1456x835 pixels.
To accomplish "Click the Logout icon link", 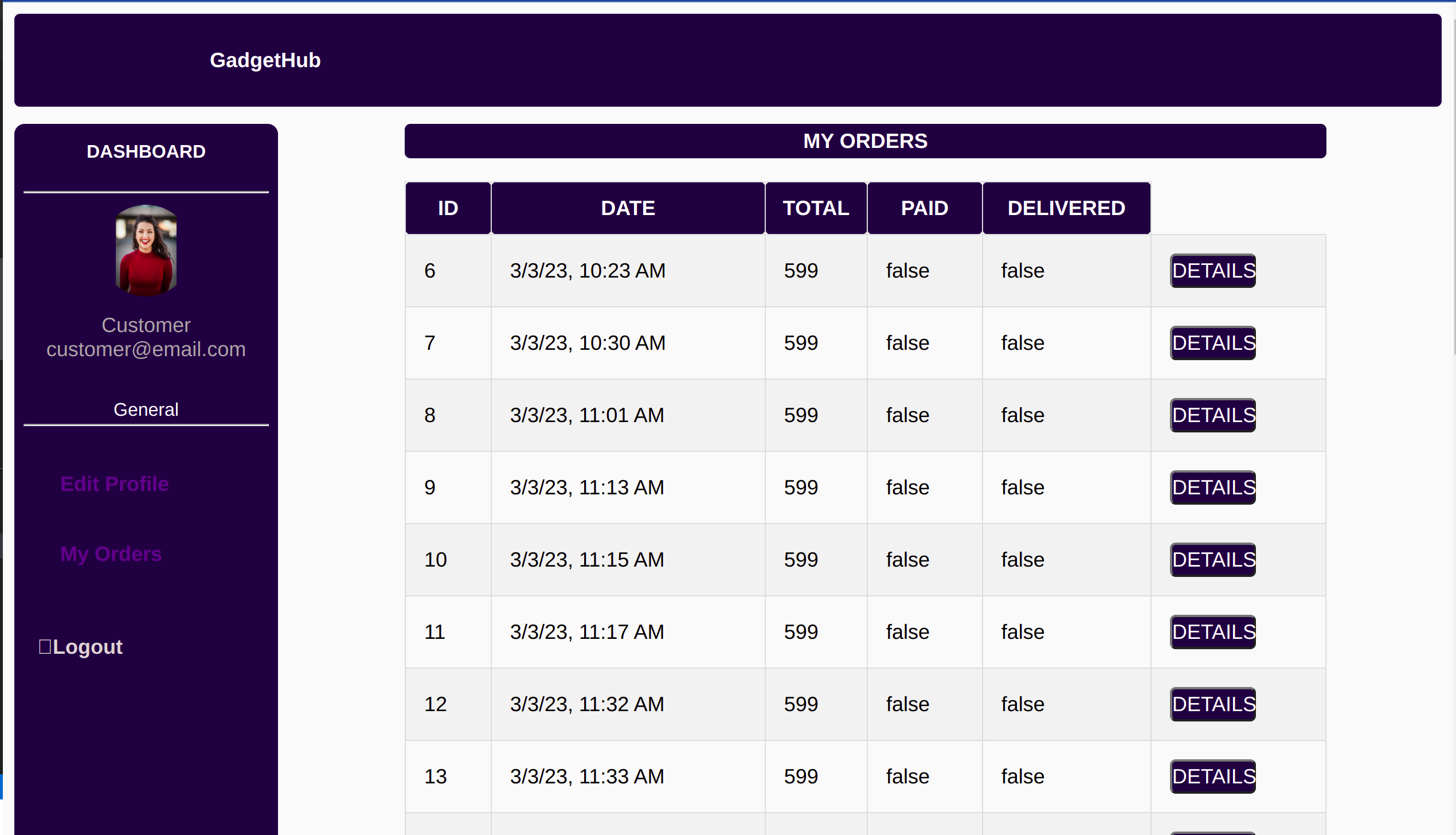I will (x=81, y=647).
